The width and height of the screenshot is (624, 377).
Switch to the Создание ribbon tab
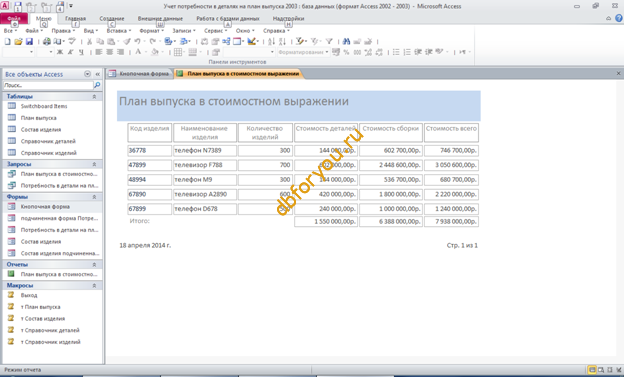(x=112, y=19)
